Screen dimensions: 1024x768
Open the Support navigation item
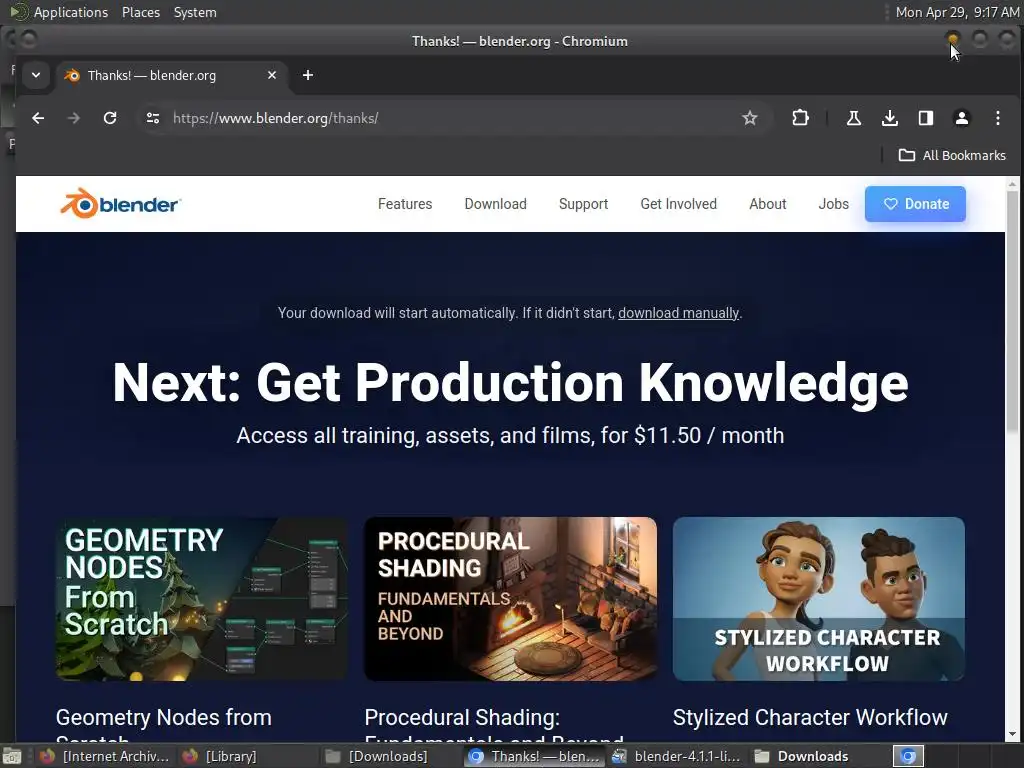click(x=583, y=204)
